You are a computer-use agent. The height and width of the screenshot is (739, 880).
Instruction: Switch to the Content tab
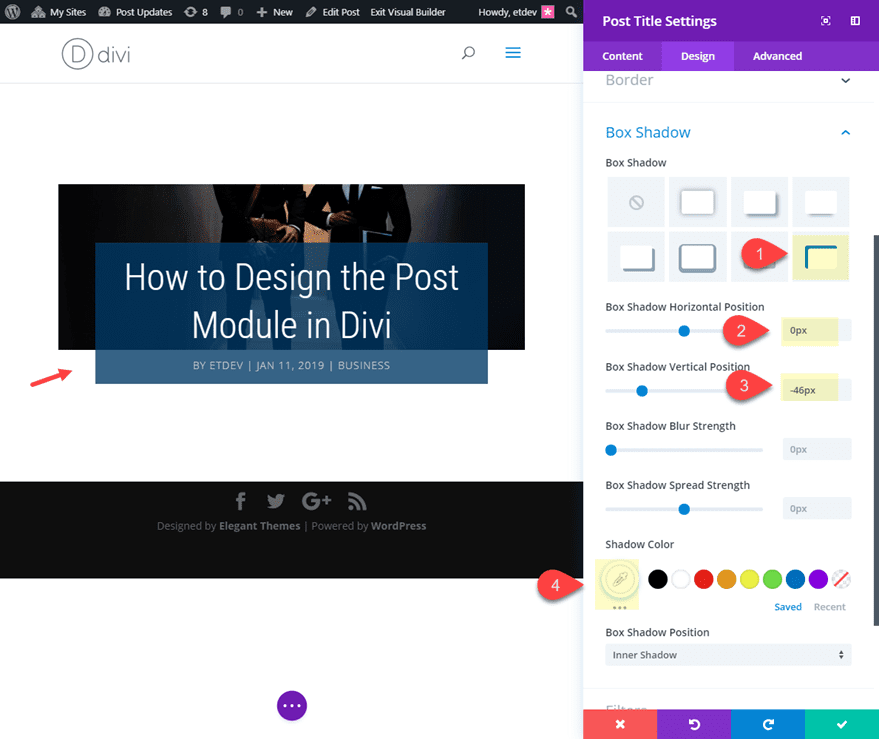[622, 56]
